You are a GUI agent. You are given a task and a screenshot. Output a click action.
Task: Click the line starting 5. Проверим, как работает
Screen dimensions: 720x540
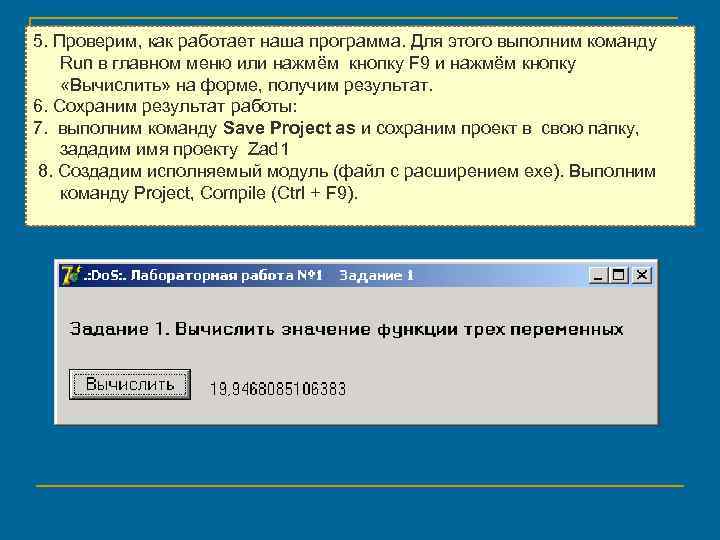[345, 41]
